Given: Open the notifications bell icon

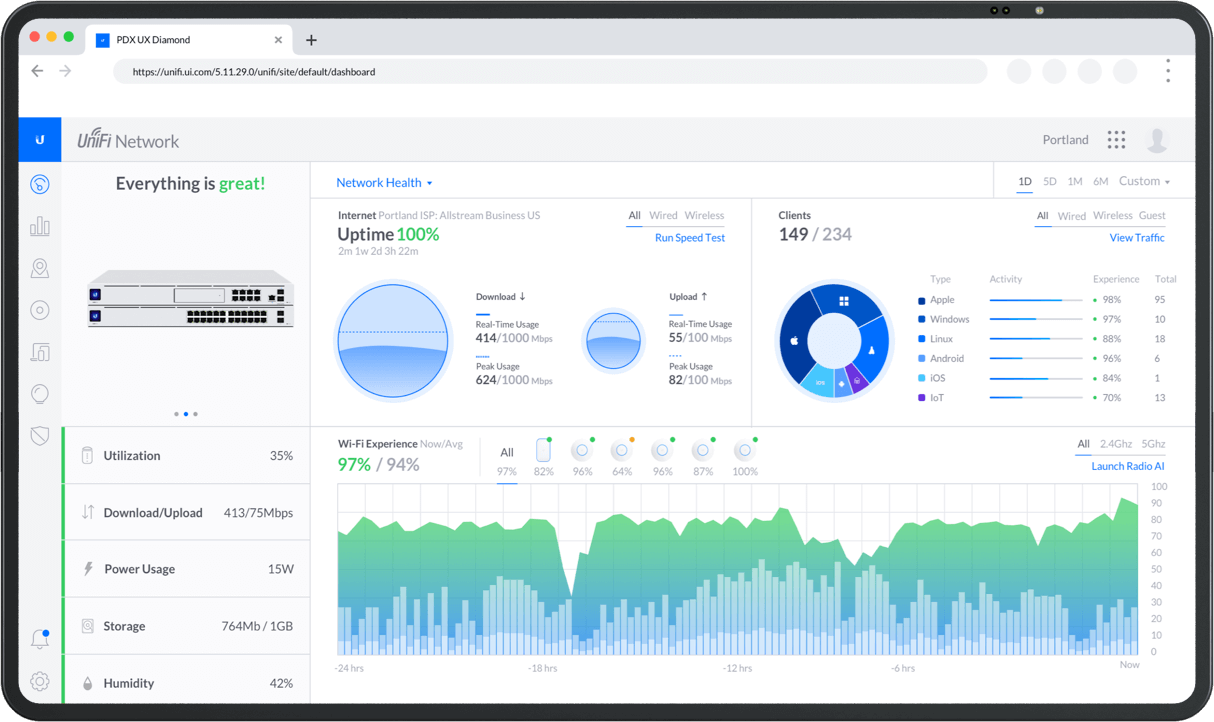Looking at the screenshot, I should [x=40, y=639].
